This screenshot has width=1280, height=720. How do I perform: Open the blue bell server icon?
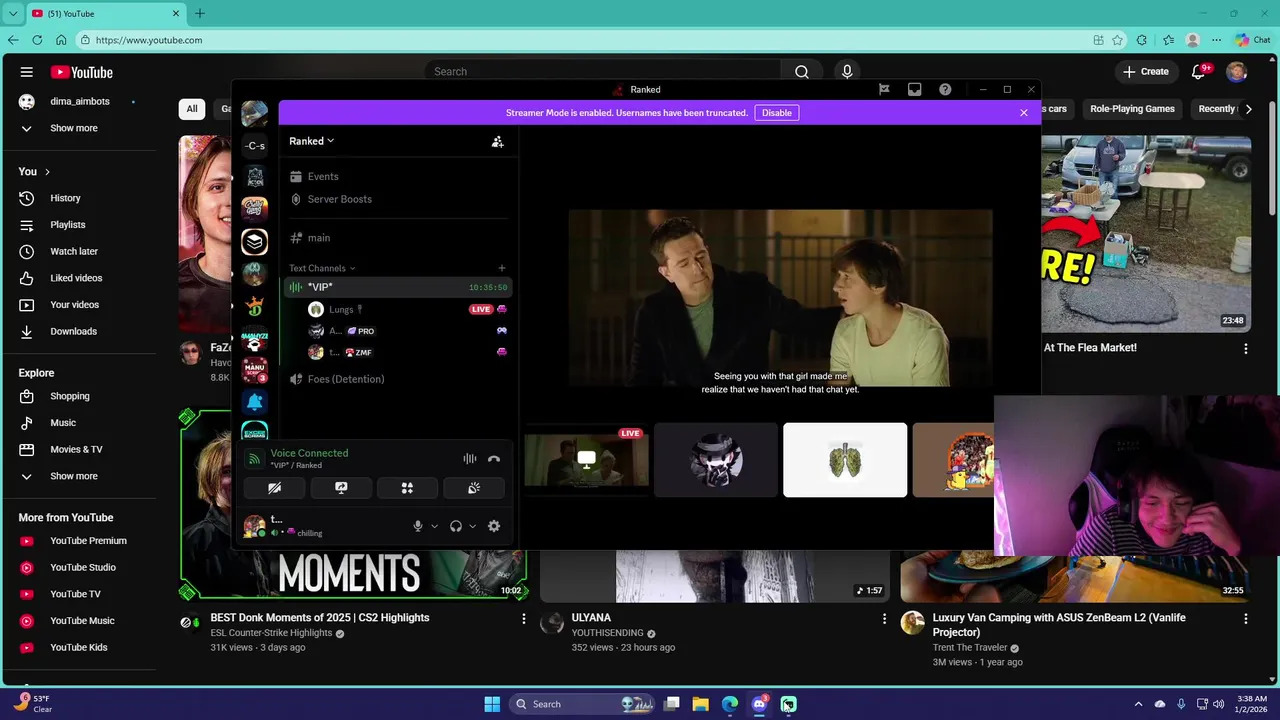point(255,402)
